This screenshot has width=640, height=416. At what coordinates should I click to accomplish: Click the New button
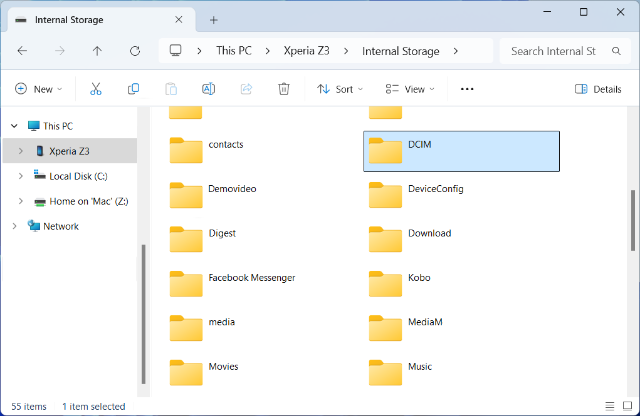38,89
